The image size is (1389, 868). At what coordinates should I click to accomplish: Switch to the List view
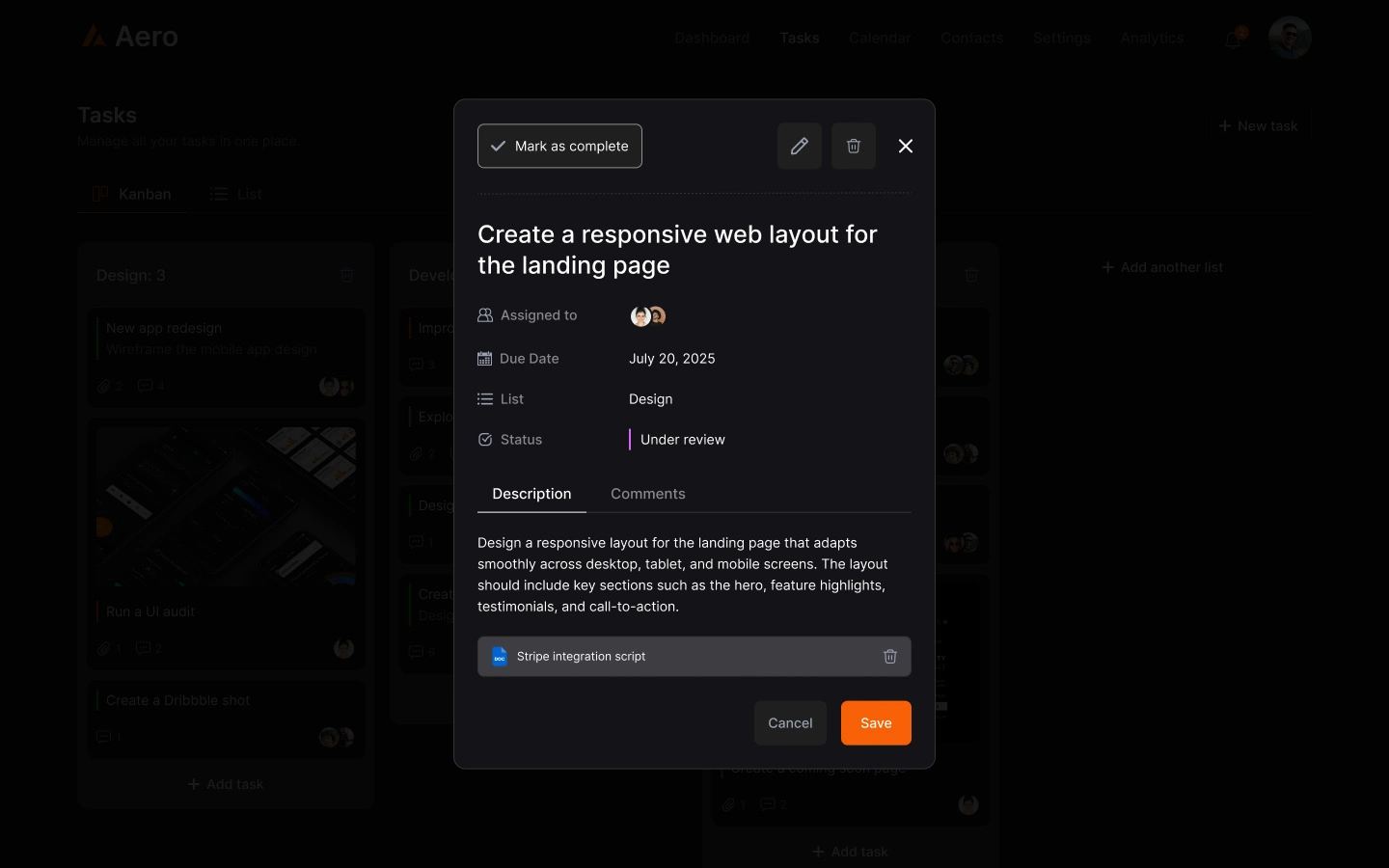coord(236,194)
